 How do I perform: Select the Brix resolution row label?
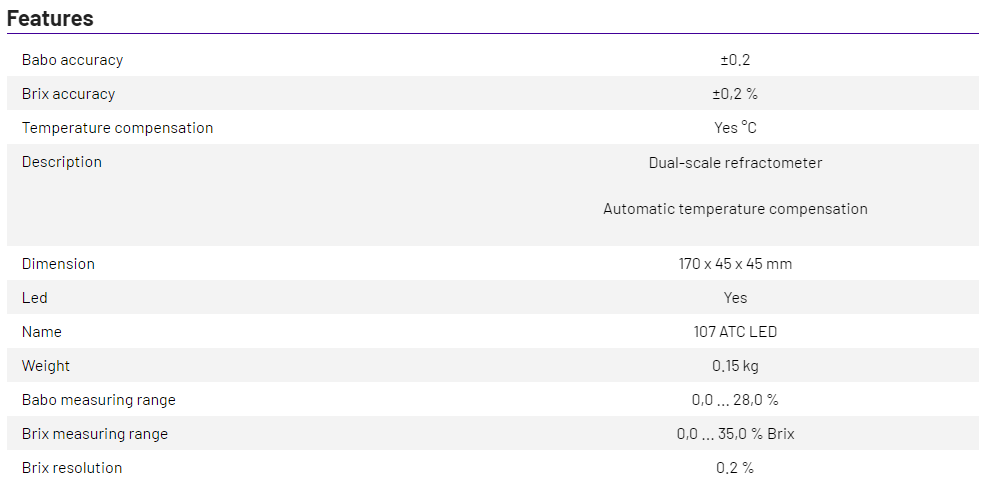72,468
